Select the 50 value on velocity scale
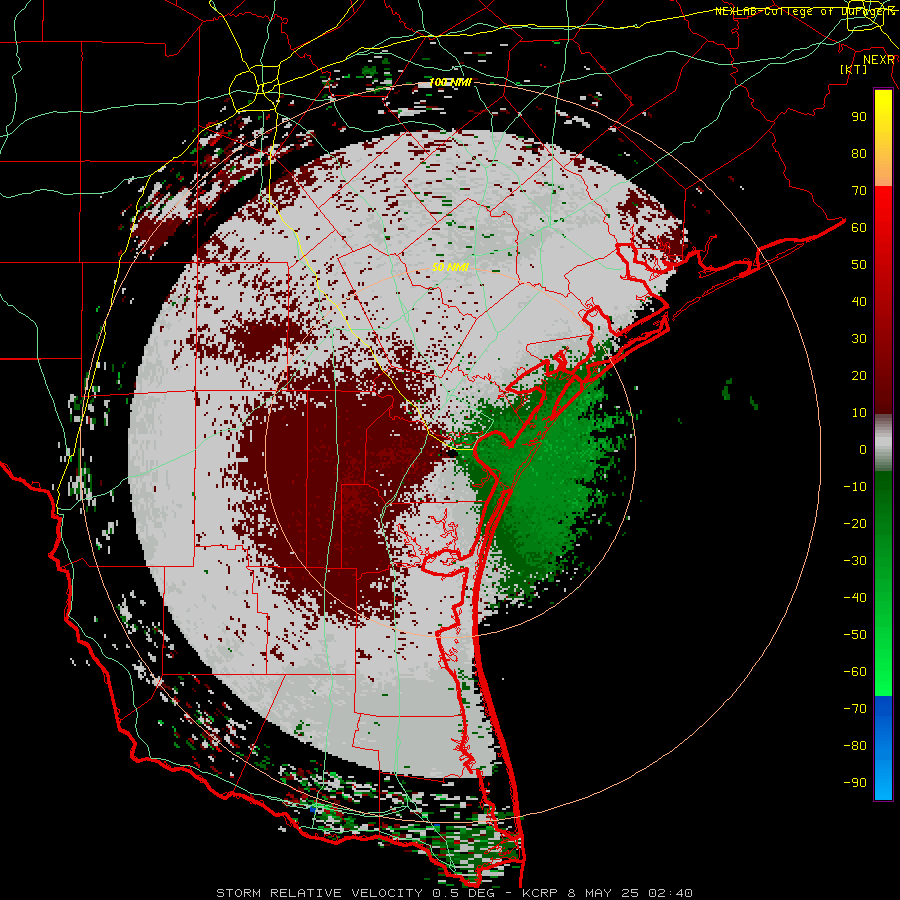The width and height of the screenshot is (900, 900). coord(859,265)
